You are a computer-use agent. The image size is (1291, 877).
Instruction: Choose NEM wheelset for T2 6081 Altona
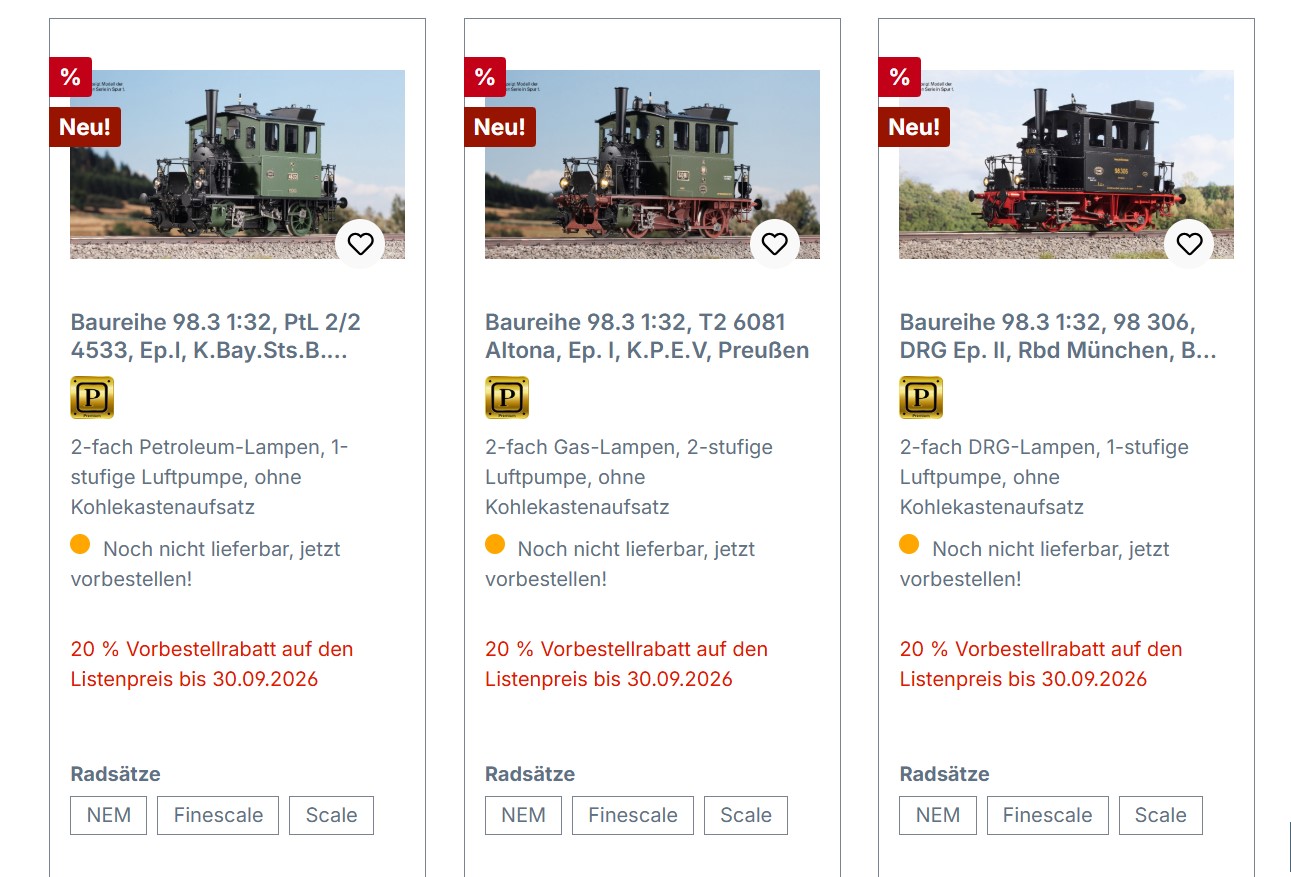click(x=523, y=815)
